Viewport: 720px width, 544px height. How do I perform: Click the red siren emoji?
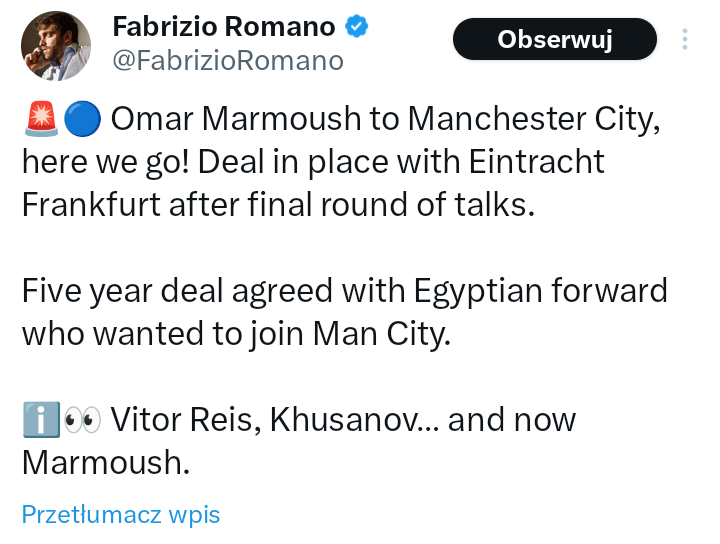point(39,120)
